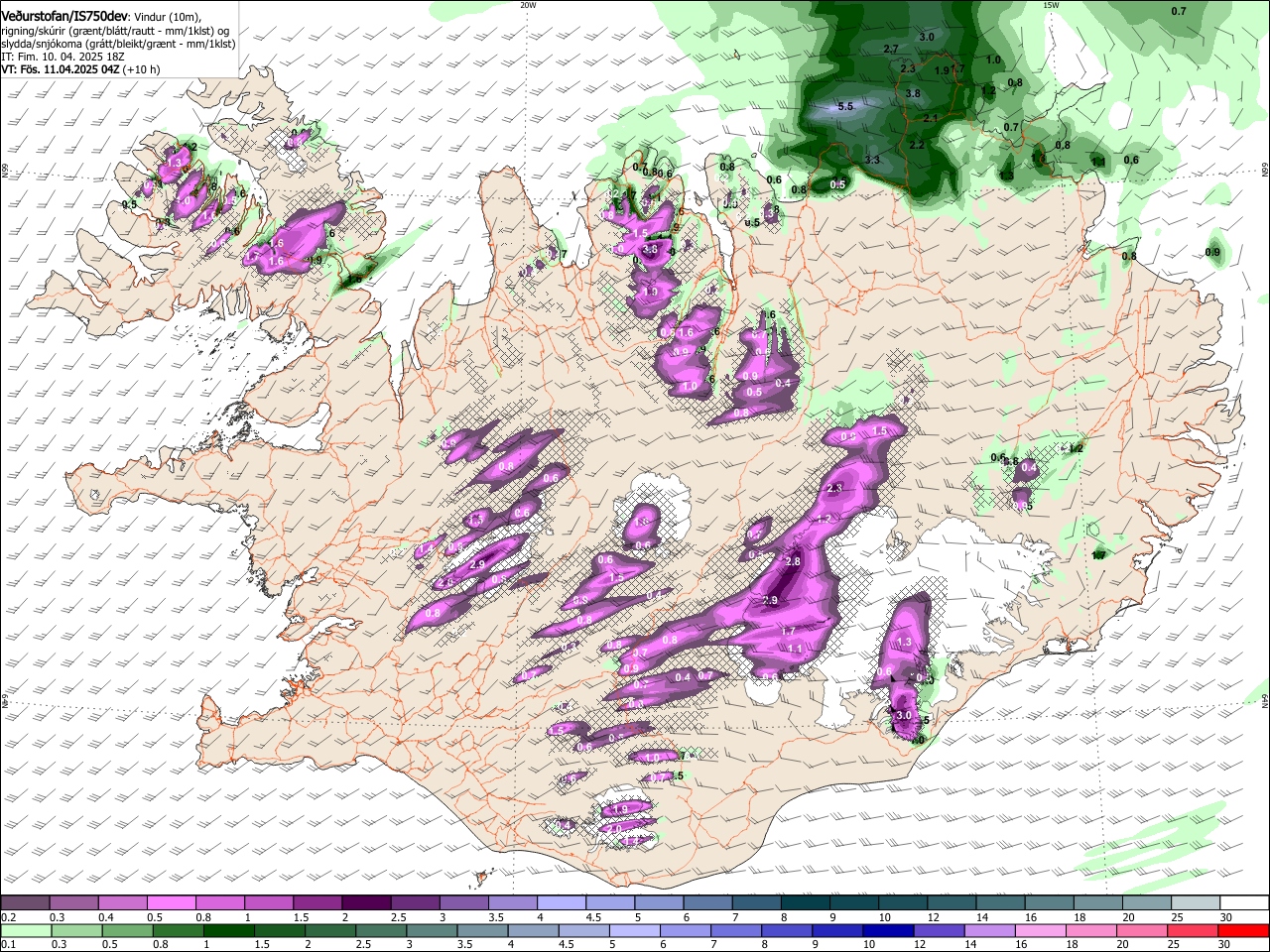Viewport: 1270px width, 952px height.
Task: Click the bright pink 0.5–0.8 snow legend swatch
Action: pyautogui.click(x=172, y=902)
